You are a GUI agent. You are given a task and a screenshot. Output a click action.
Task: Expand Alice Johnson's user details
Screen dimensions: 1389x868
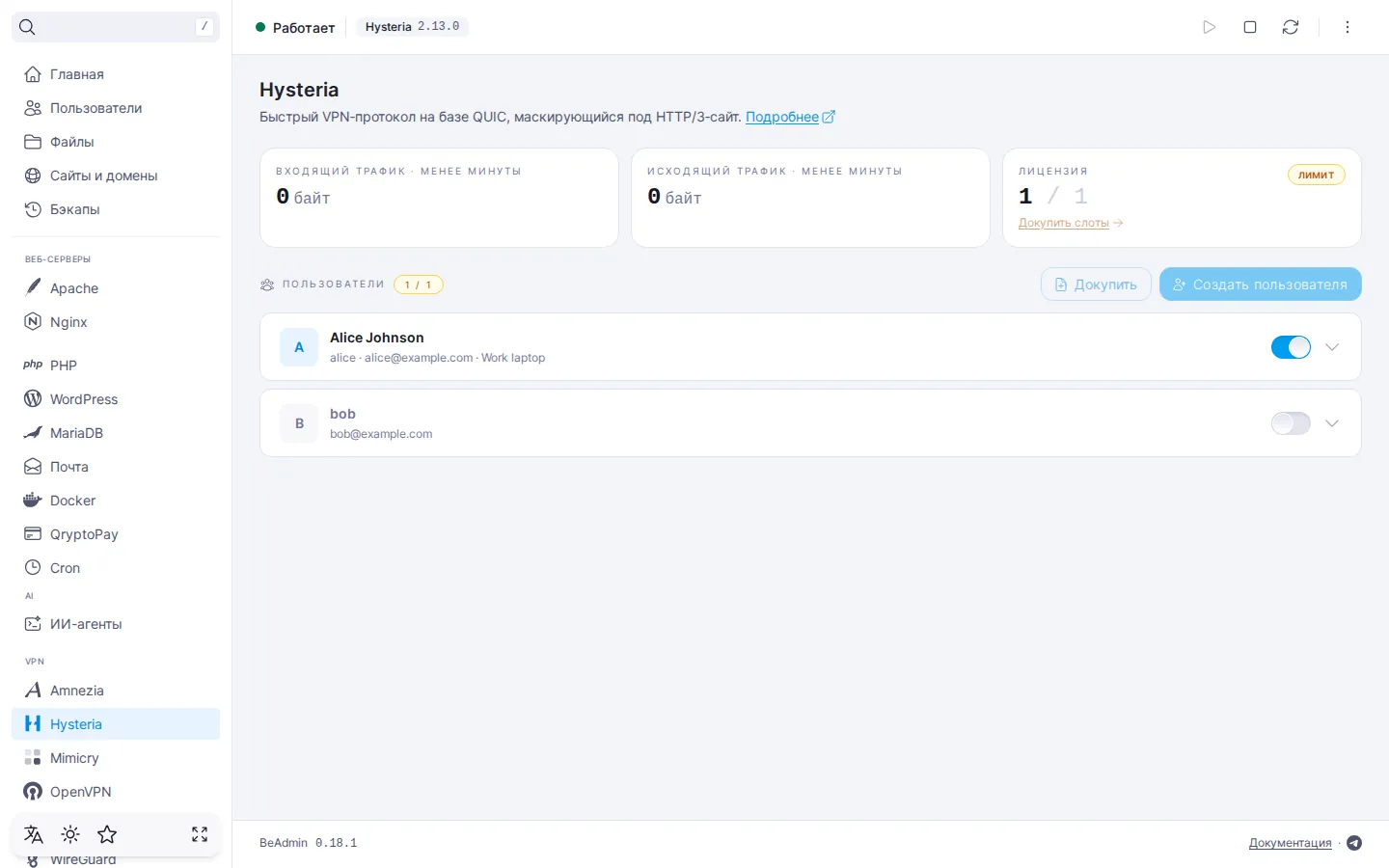pyautogui.click(x=1332, y=347)
